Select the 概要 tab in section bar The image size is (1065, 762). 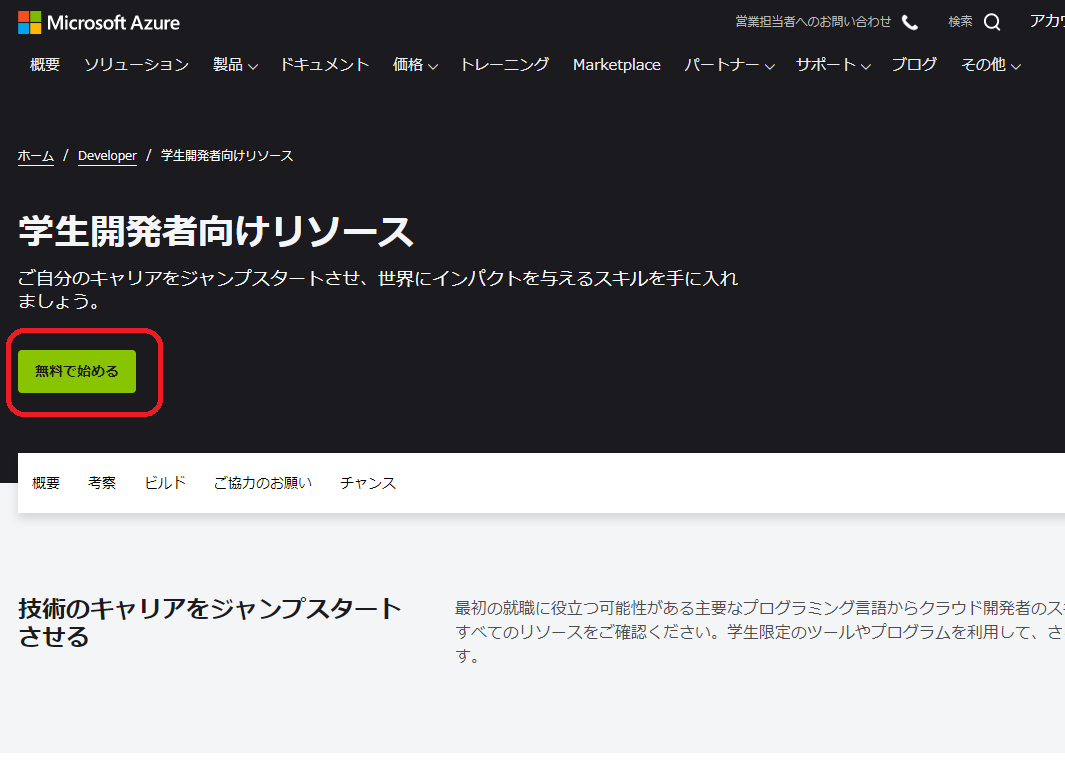coord(46,483)
